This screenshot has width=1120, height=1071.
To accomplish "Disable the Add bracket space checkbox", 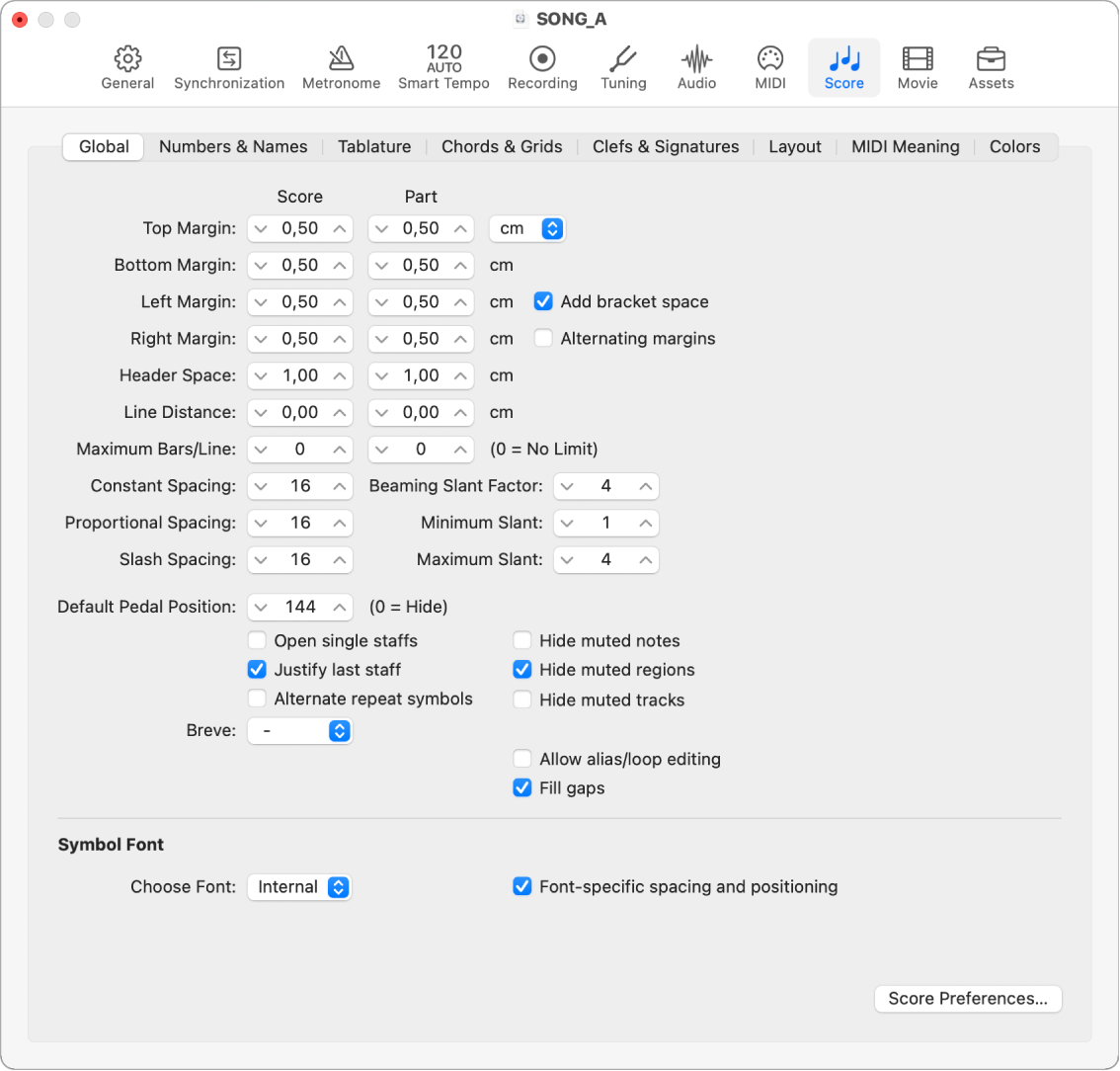I will (543, 302).
